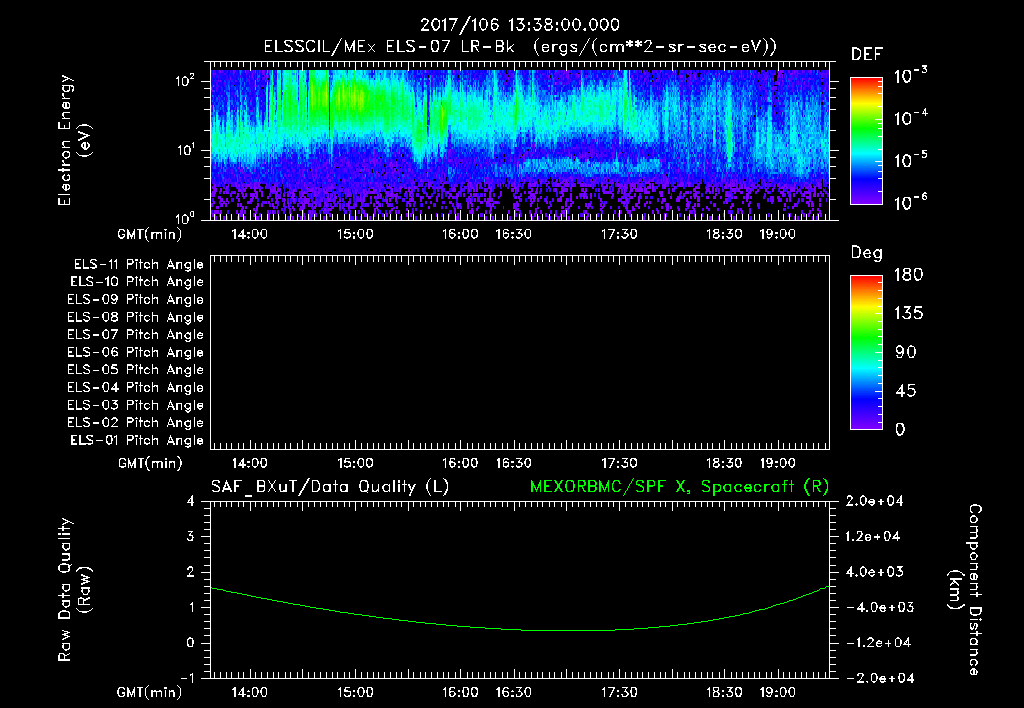Screen dimensions: 1024x708
Task: Click the 17:30 tick label under spectrogram
Action: click(x=619, y=234)
